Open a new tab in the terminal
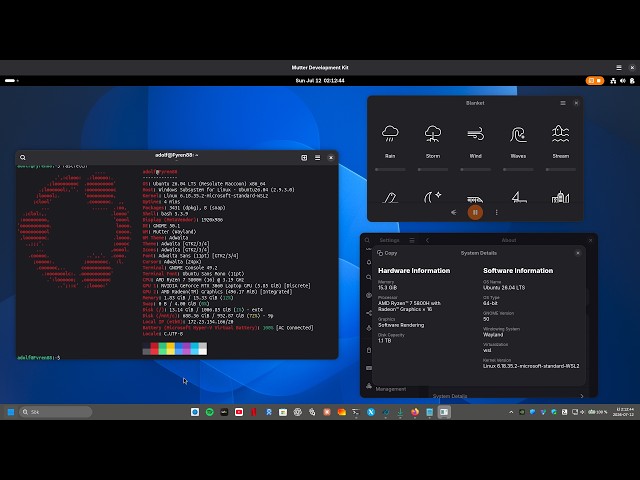 [304, 158]
